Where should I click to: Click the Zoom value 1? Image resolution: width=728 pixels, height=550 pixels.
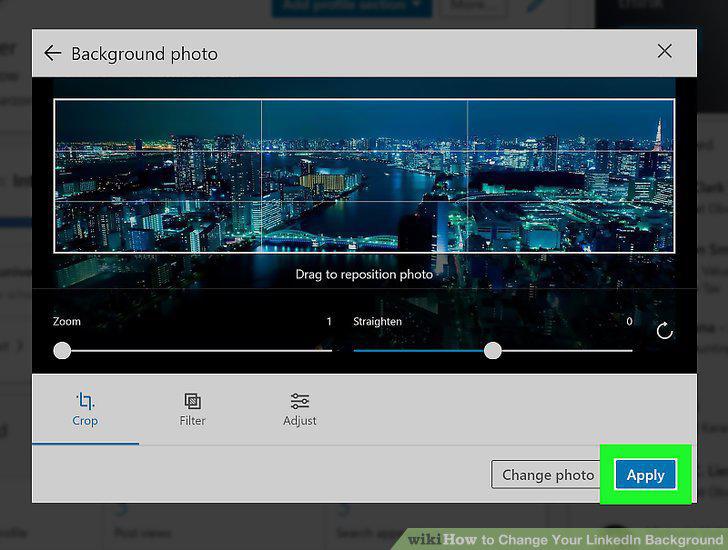point(329,321)
